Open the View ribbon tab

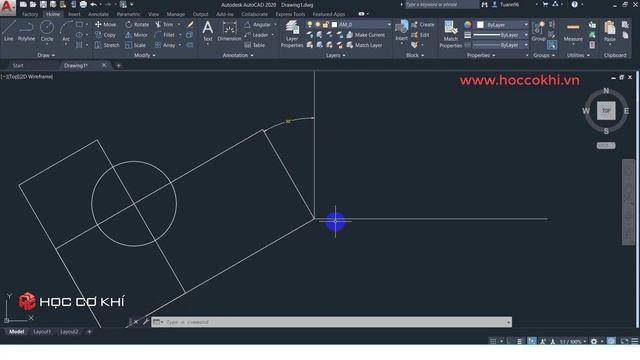(153, 14)
